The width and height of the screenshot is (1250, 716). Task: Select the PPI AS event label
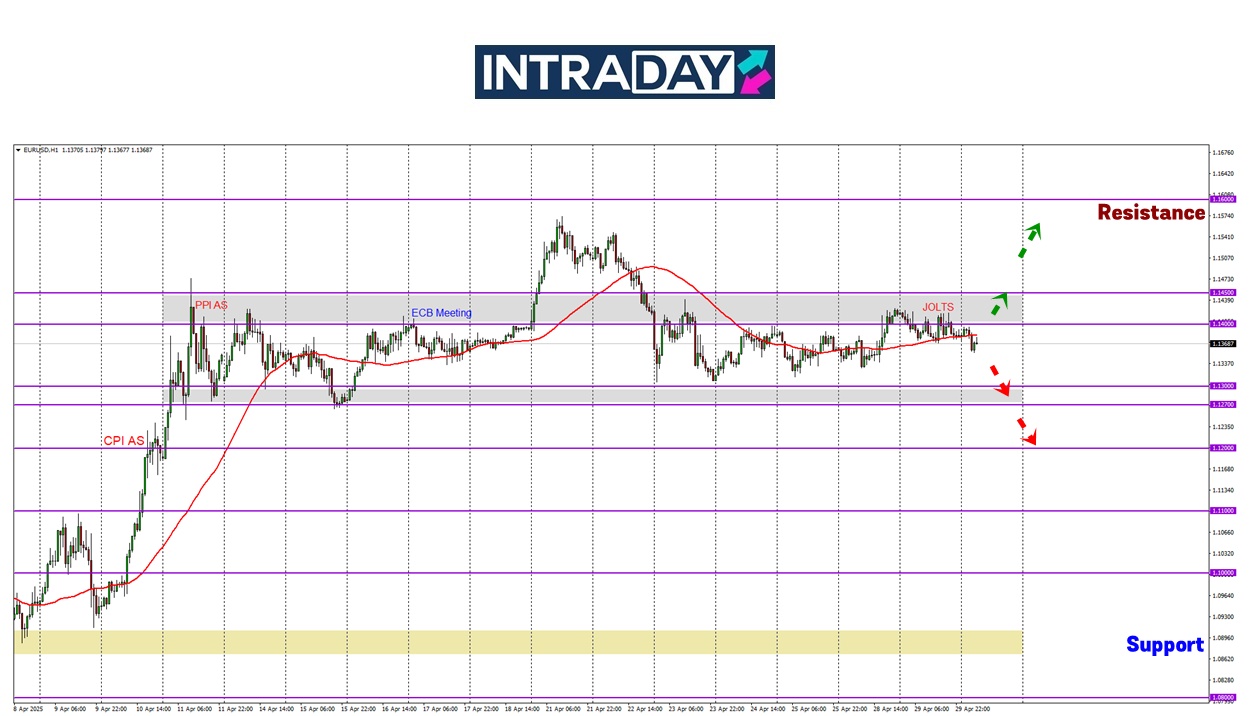point(211,305)
